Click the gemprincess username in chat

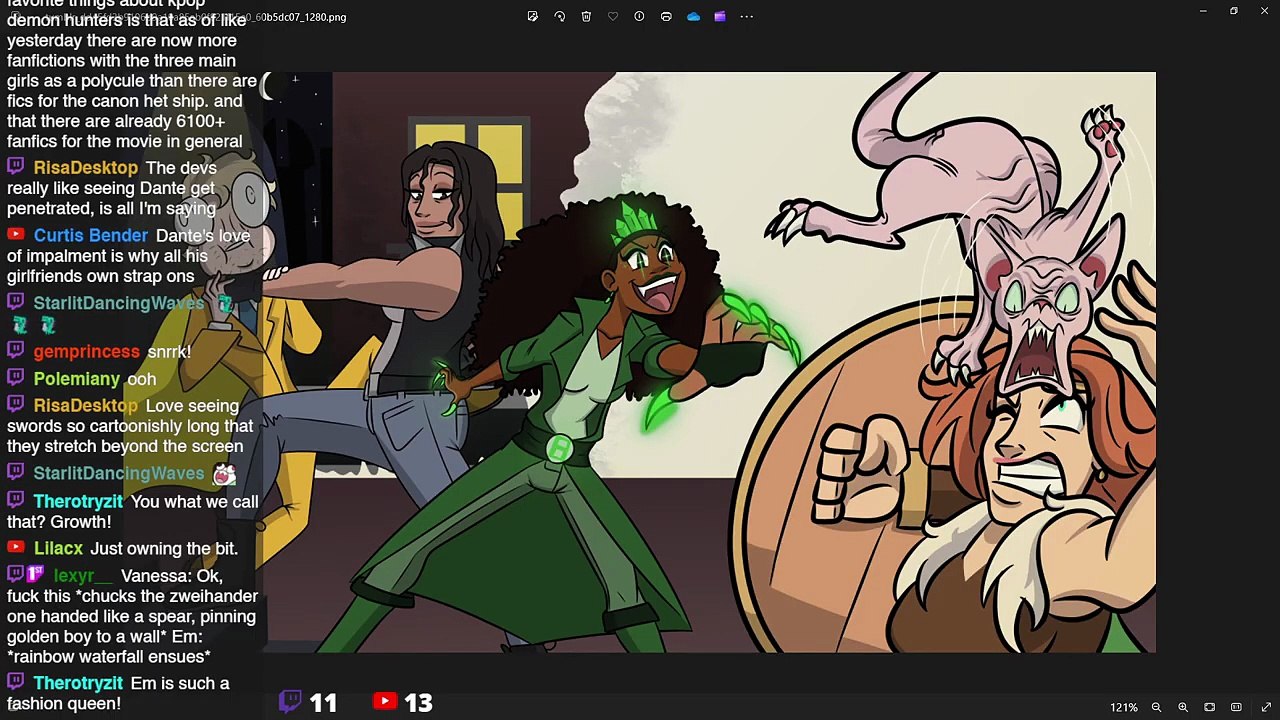click(x=86, y=351)
